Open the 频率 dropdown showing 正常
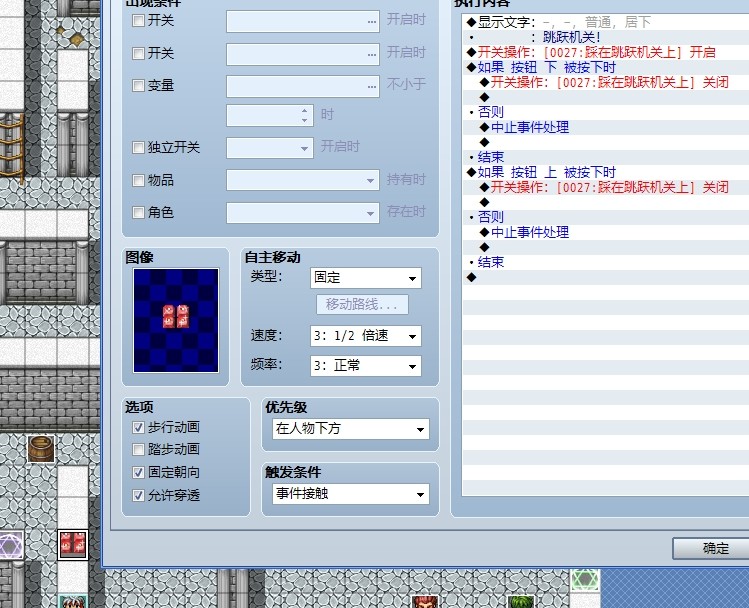 click(x=366, y=366)
